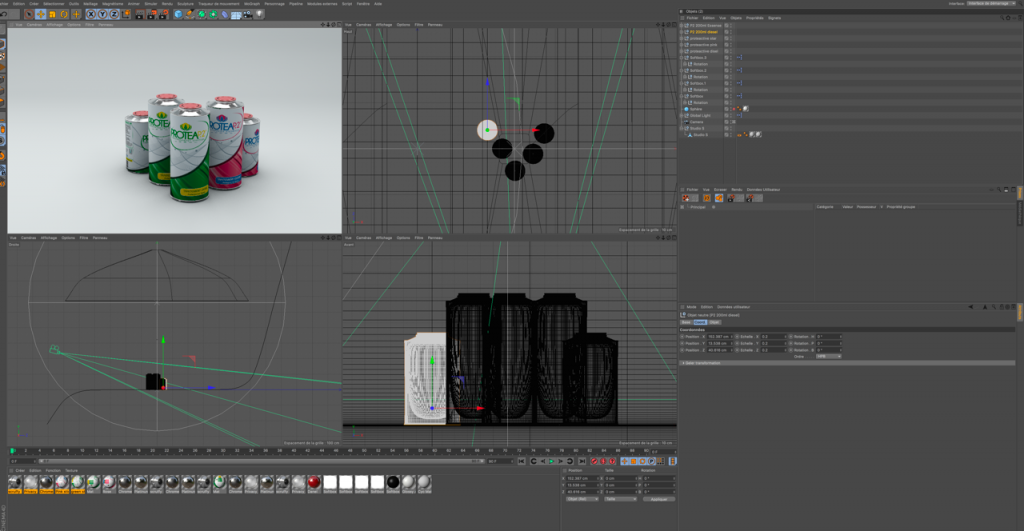Click the red Record keyframe button

click(x=594, y=461)
